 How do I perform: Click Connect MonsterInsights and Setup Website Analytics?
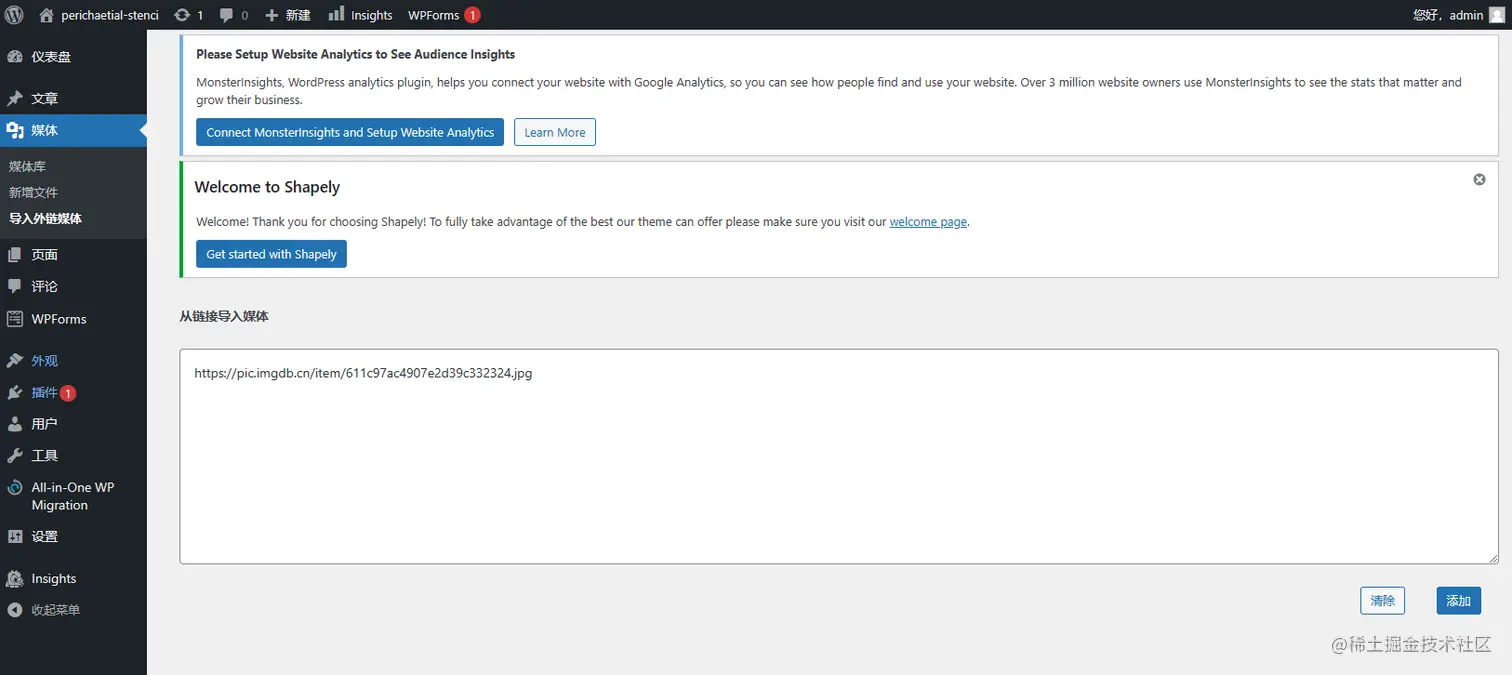pyautogui.click(x=350, y=132)
